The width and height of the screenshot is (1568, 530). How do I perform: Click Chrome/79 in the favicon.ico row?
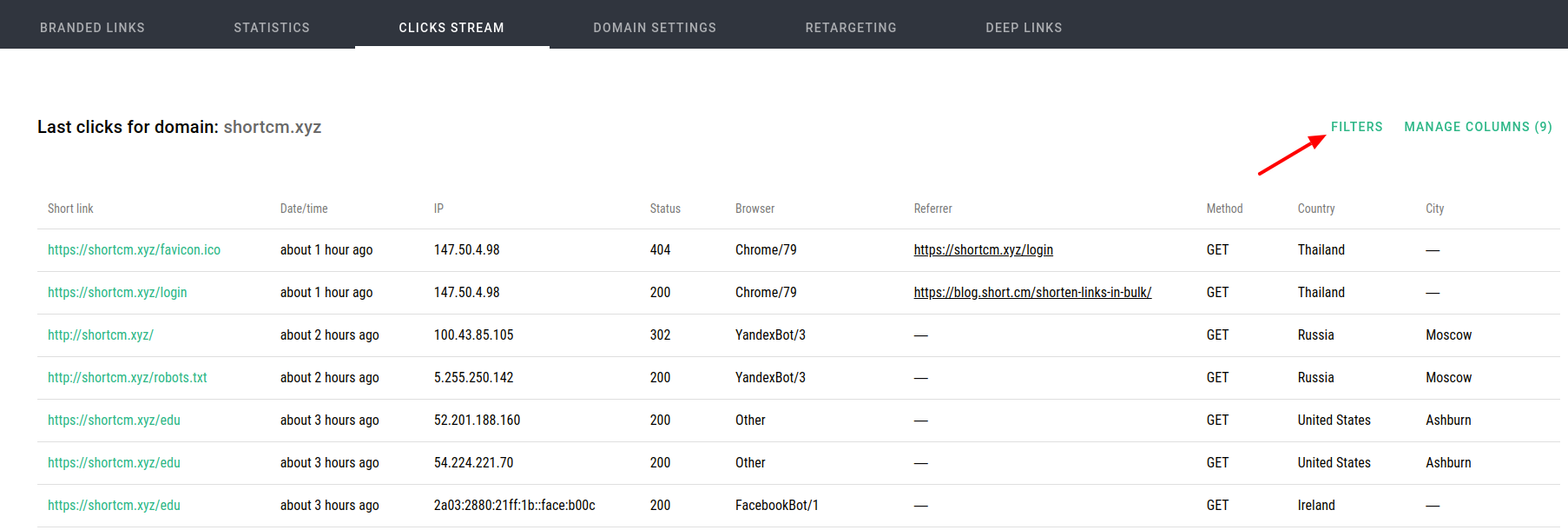click(x=766, y=250)
